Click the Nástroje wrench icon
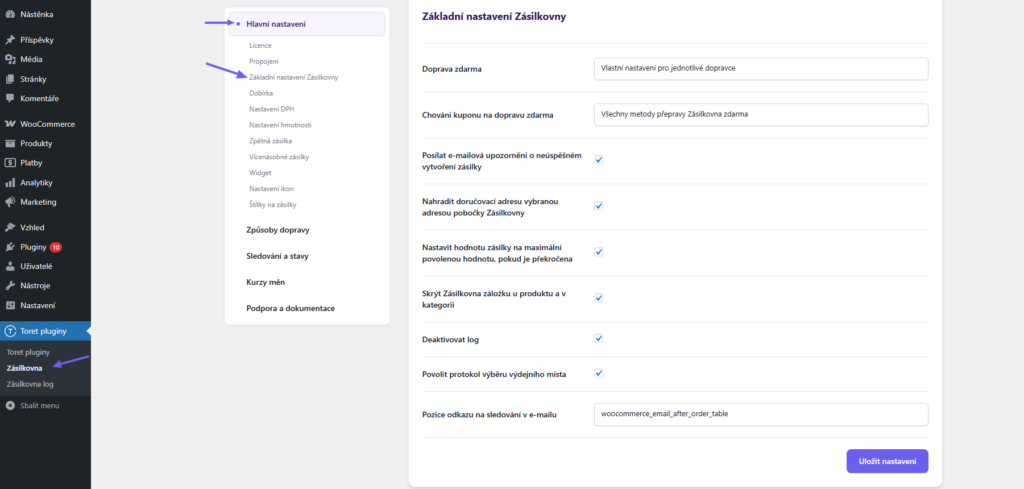The height and width of the screenshot is (489, 1024). [10, 286]
